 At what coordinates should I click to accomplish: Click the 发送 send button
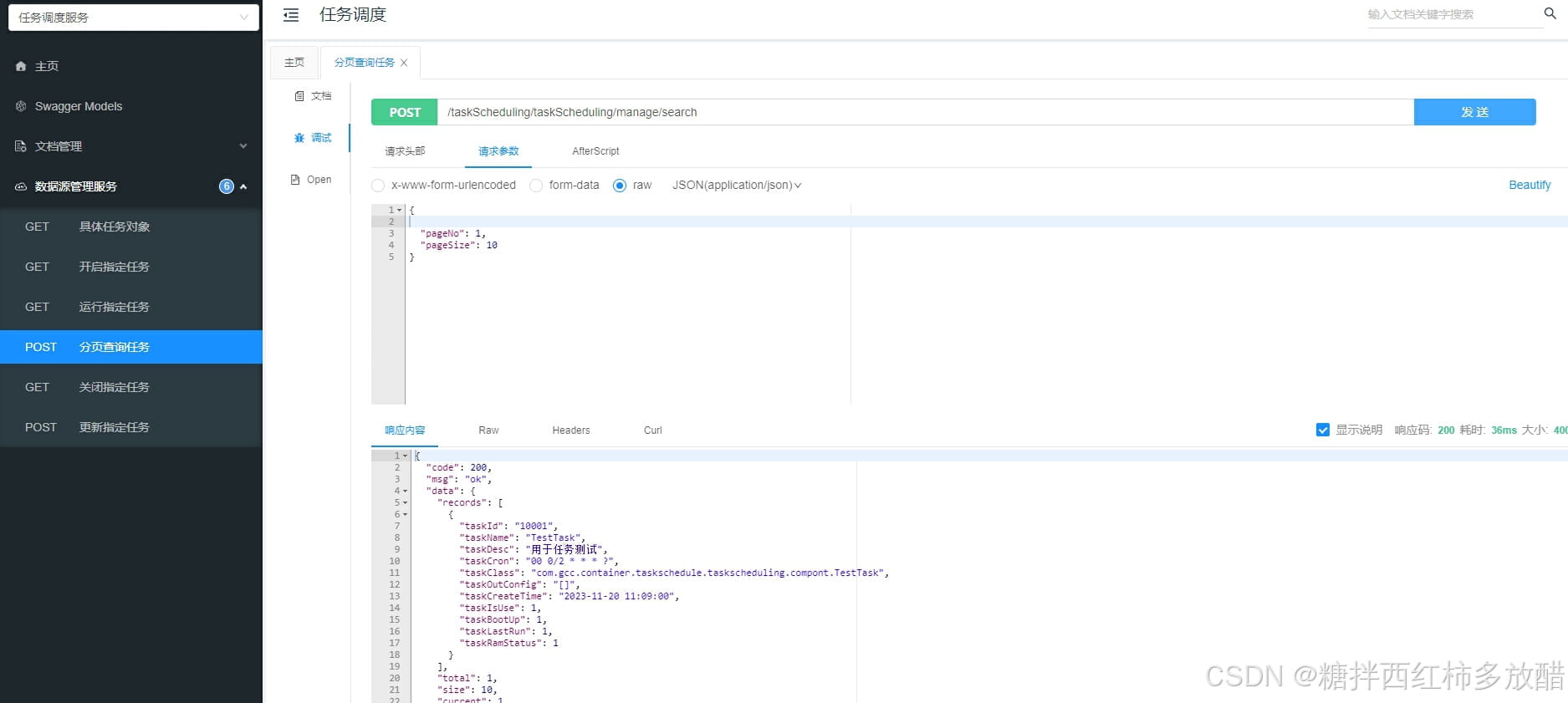click(1474, 112)
